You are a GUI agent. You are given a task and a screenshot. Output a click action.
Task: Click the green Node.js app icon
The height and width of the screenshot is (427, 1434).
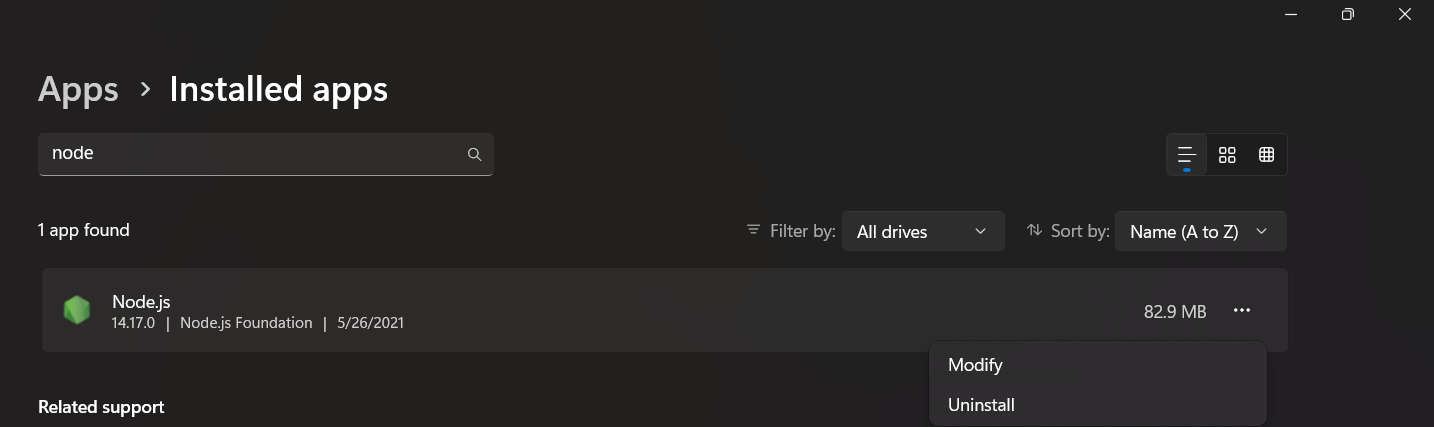point(77,310)
